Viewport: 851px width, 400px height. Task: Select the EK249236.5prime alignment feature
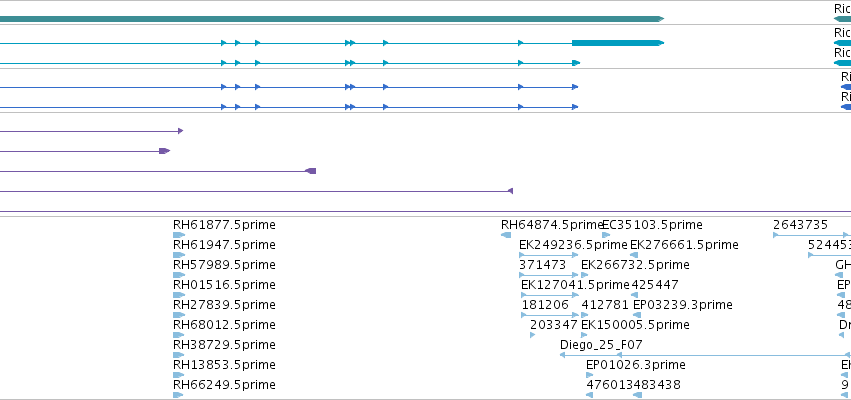pos(549,255)
